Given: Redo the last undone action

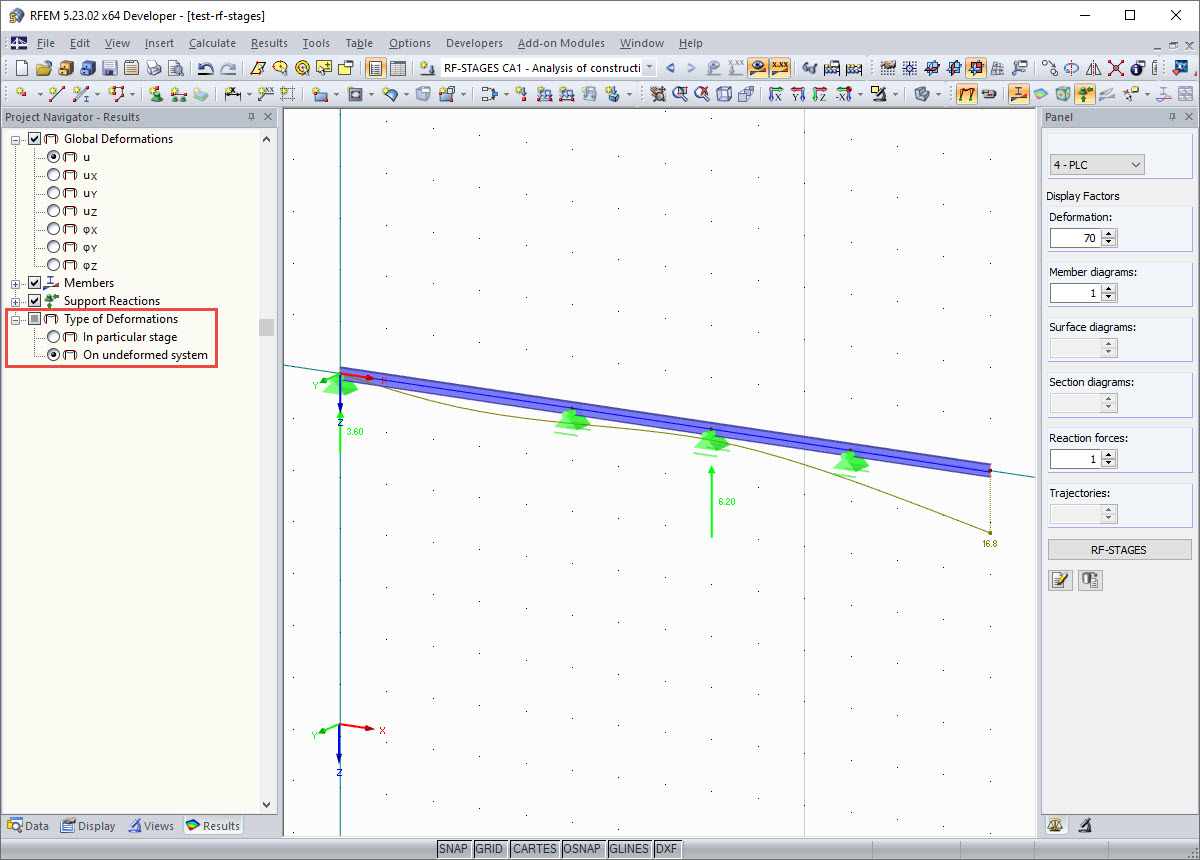Looking at the screenshot, I should (x=229, y=68).
